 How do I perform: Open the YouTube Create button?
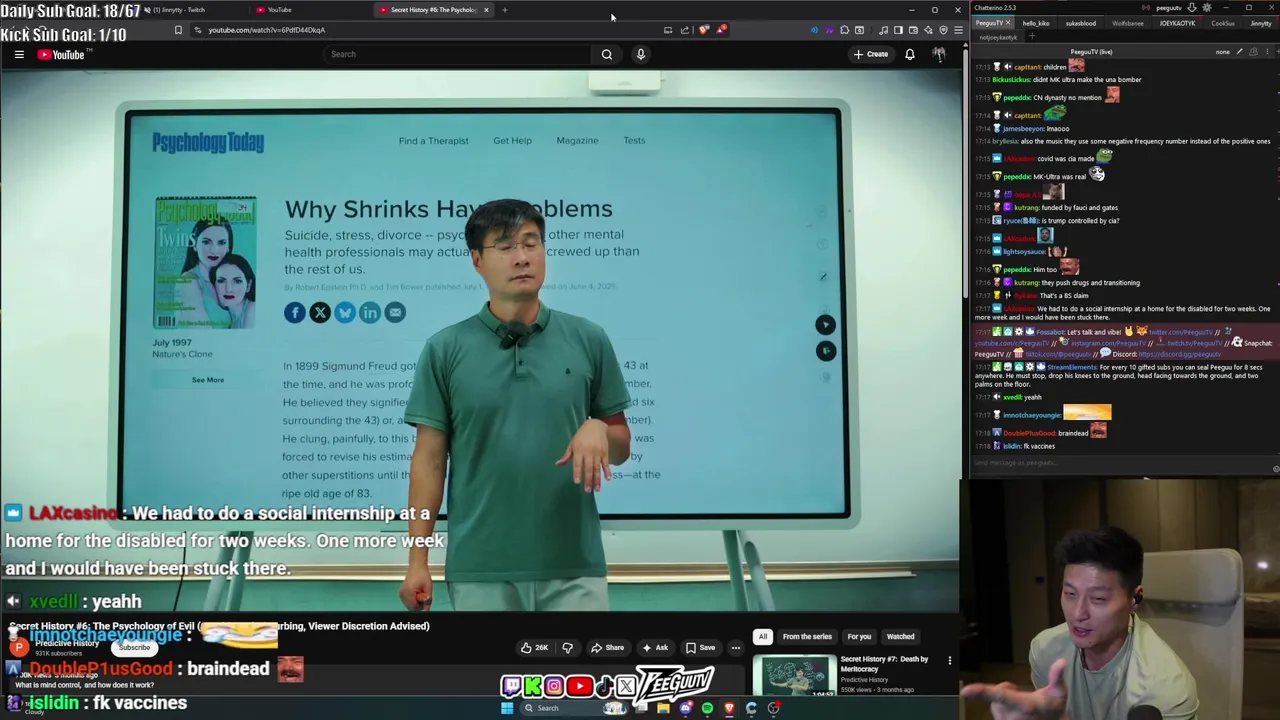point(871,54)
